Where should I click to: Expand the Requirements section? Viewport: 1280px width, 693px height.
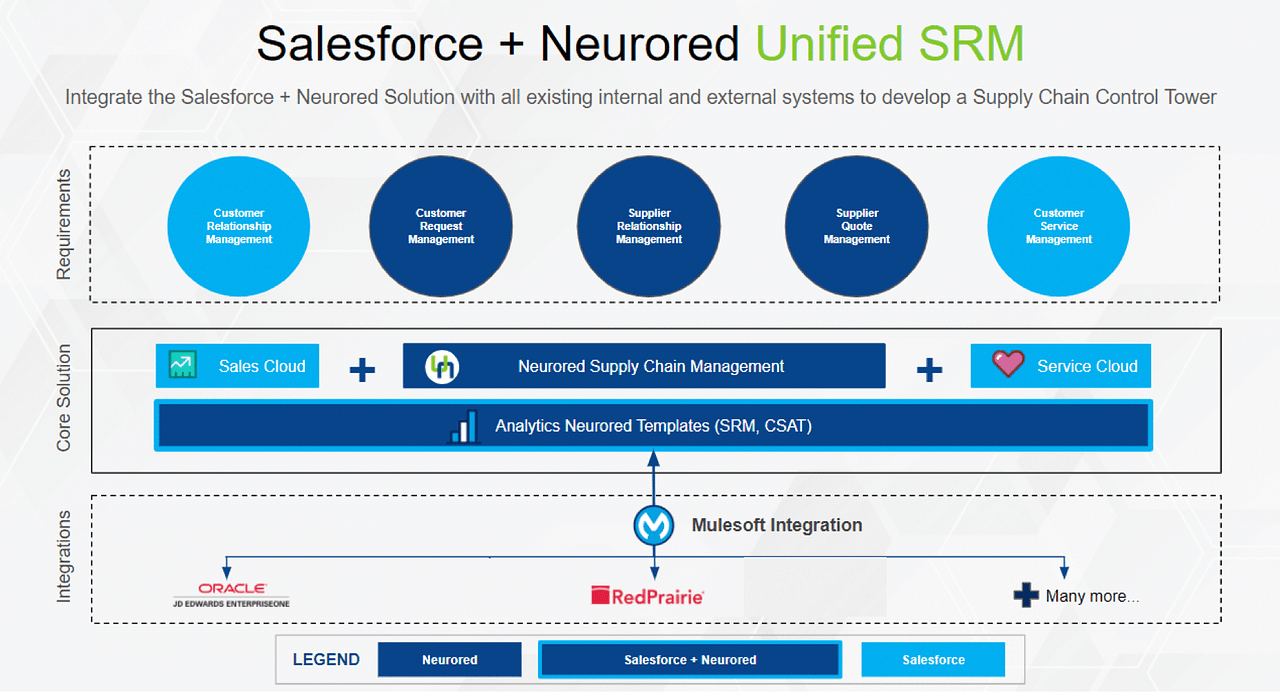tap(65, 225)
